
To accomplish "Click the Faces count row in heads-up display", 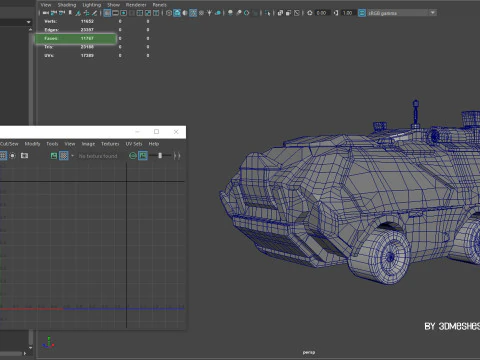I will tap(76, 38).
